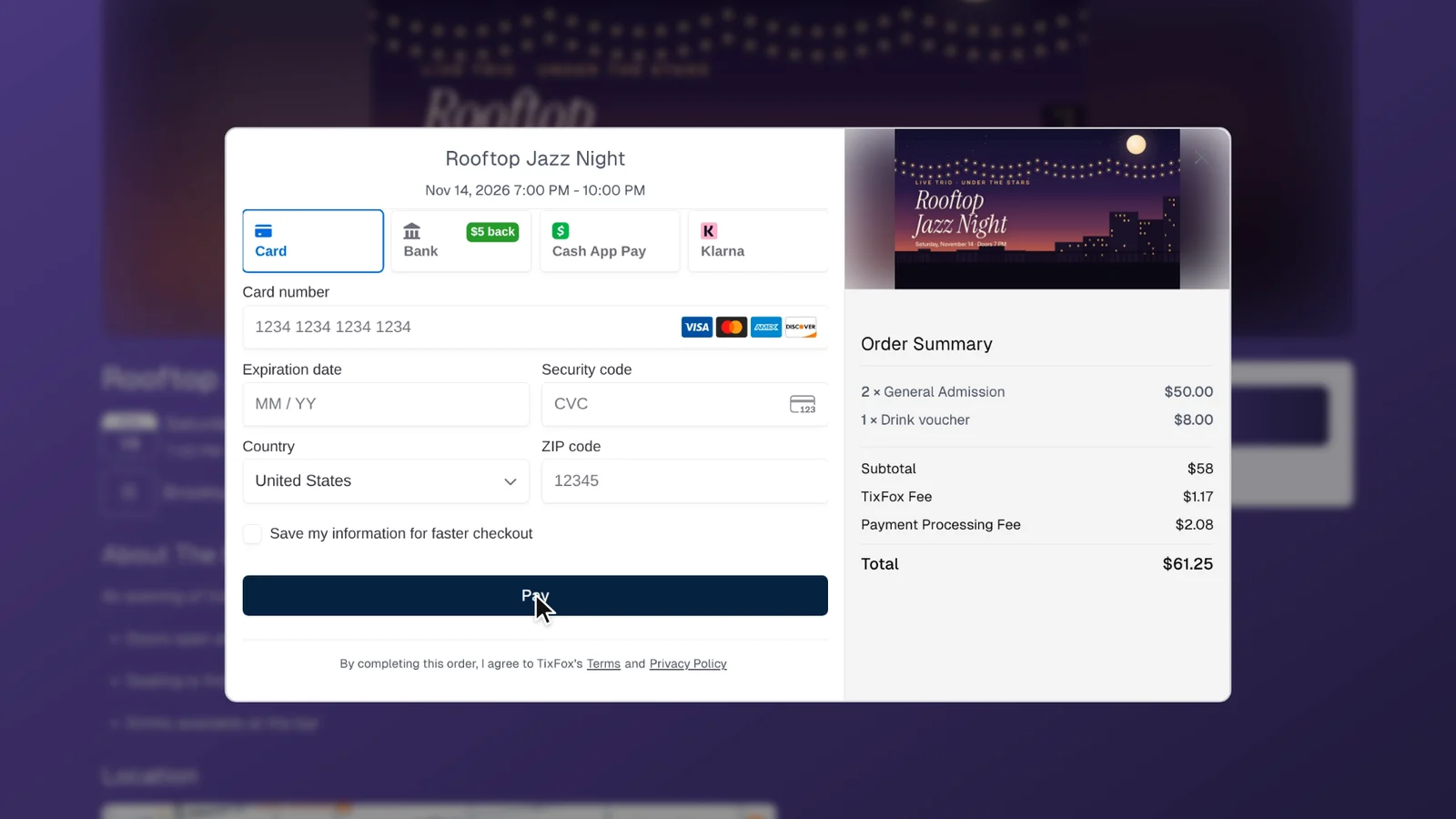Click the bank building icon
Viewport: 1456px width, 819px height.
pos(412,231)
